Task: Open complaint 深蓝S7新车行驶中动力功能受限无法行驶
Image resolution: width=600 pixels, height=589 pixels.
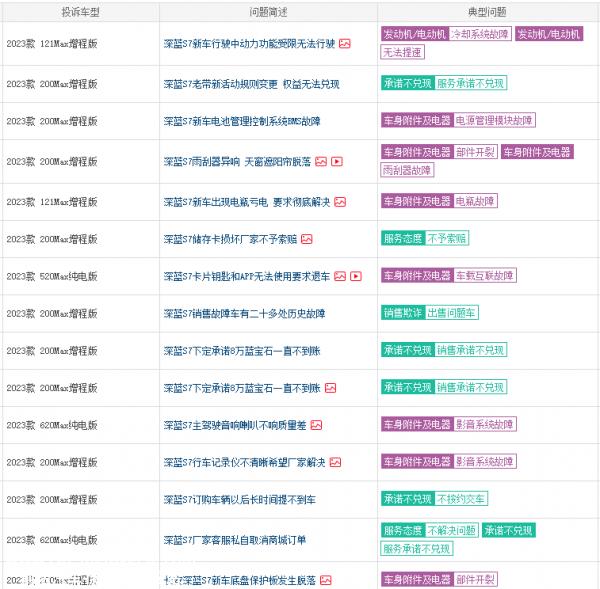Action: tap(249, 44)
